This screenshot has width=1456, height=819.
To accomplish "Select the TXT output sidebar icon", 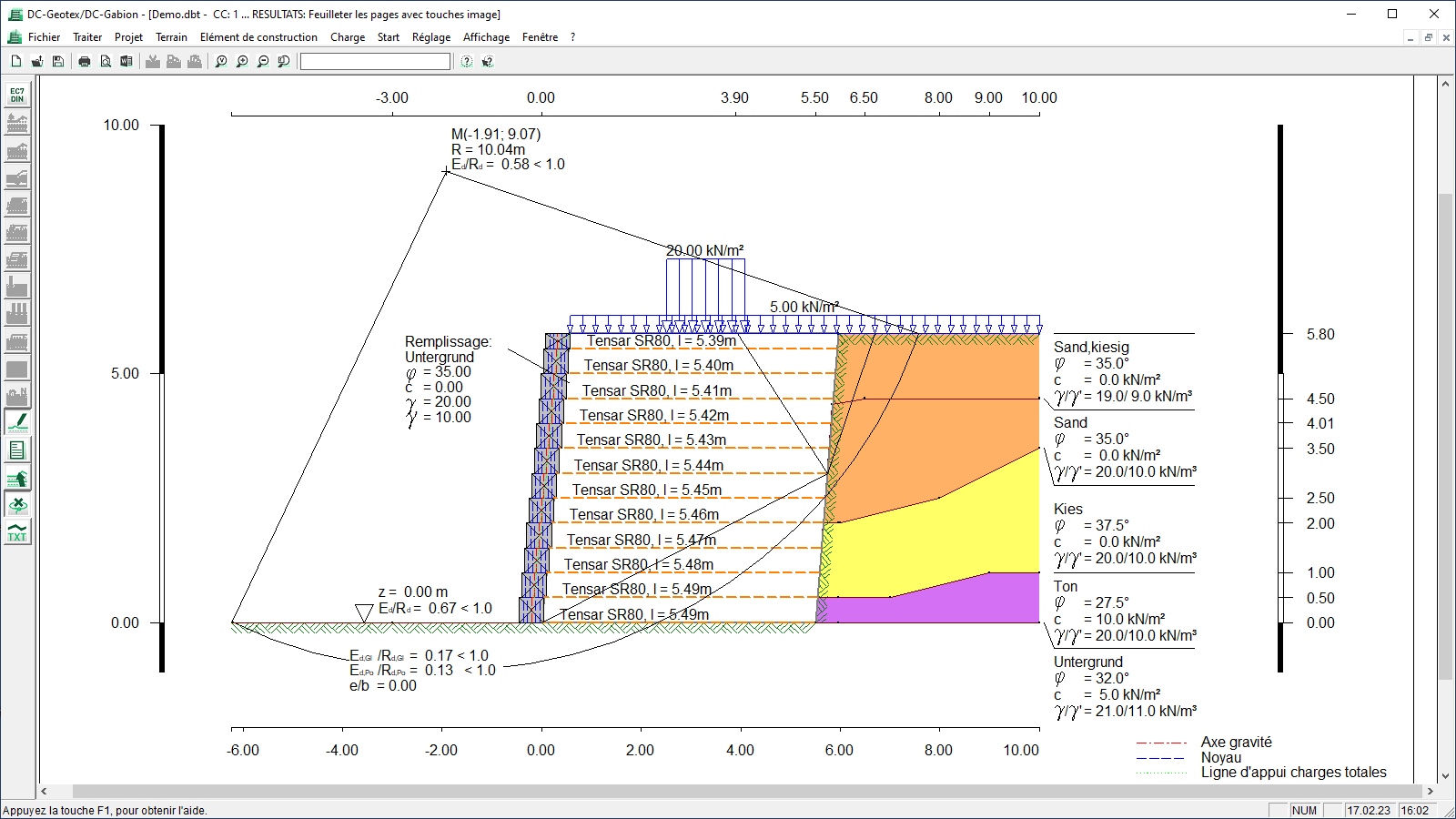I will pos(17,531).
